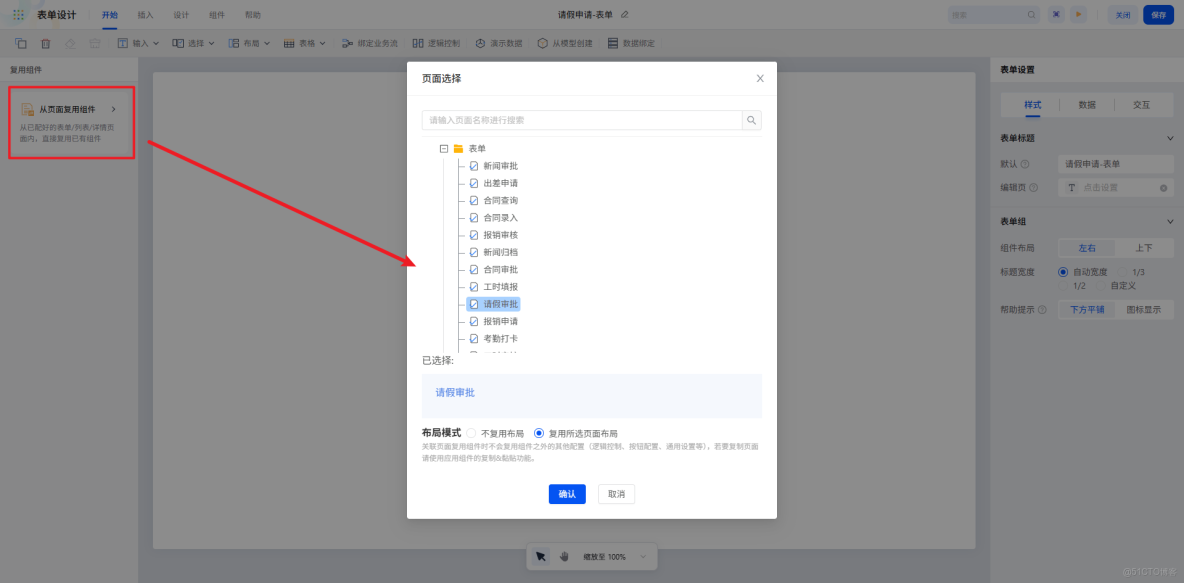This screenshot has width=1184, height=583.
Task: Click the cursor selection tool at the bottom
Action: tap(540, 555)
